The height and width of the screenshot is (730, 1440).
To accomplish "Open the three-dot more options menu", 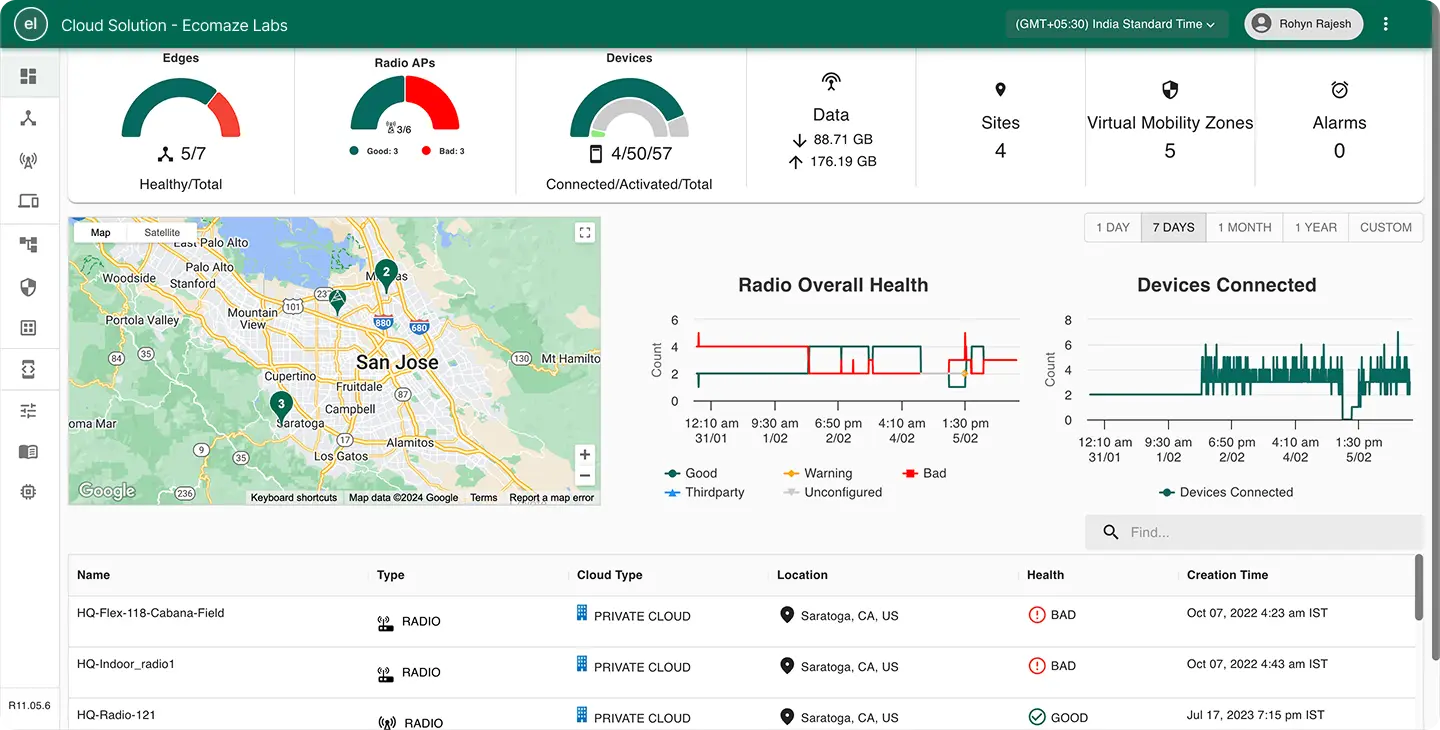I will click(x=1385, y=24).
